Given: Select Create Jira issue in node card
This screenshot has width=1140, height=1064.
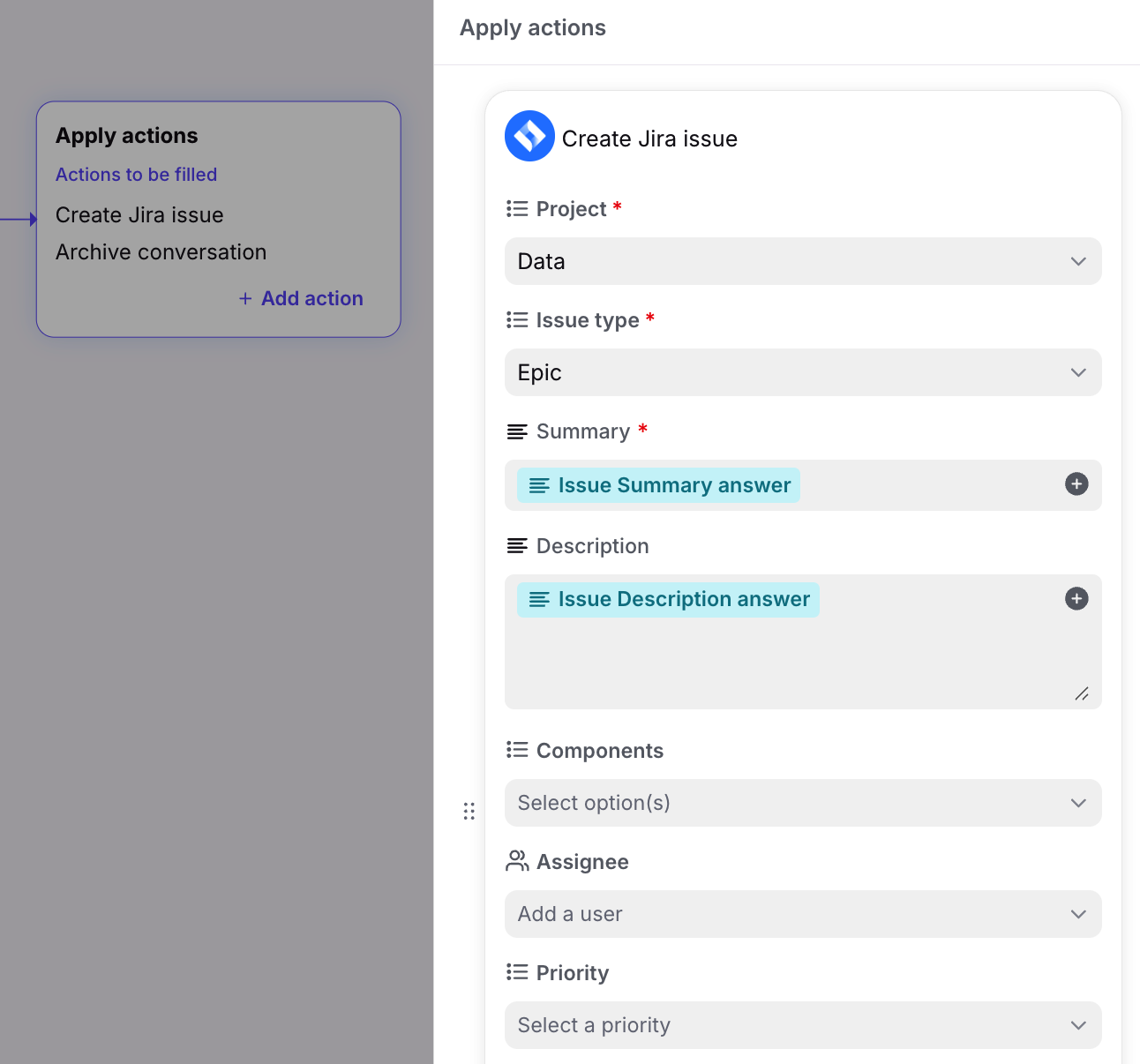Looking at the screenshot, I should (x=139, y=215).
